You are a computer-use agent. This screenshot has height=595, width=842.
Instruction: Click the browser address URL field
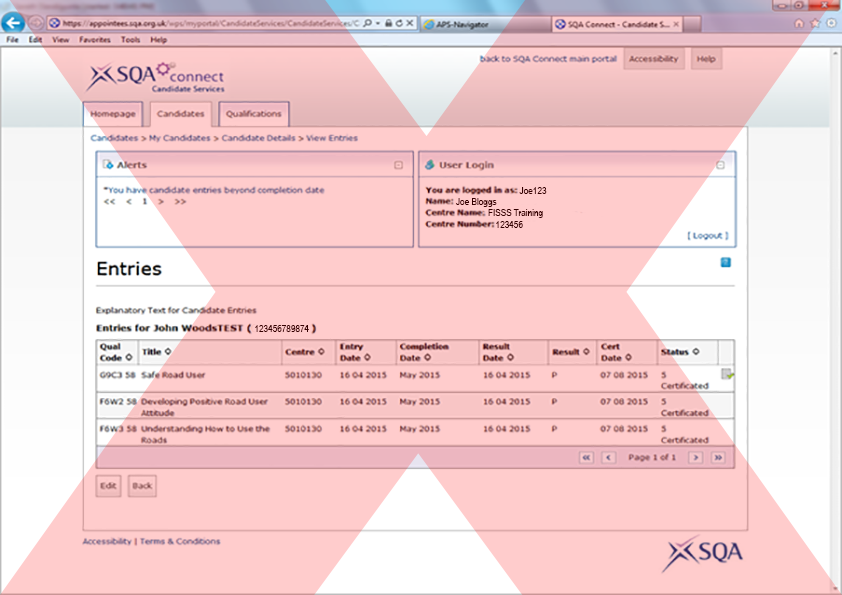pyautogui.click(x=210, y=23)
